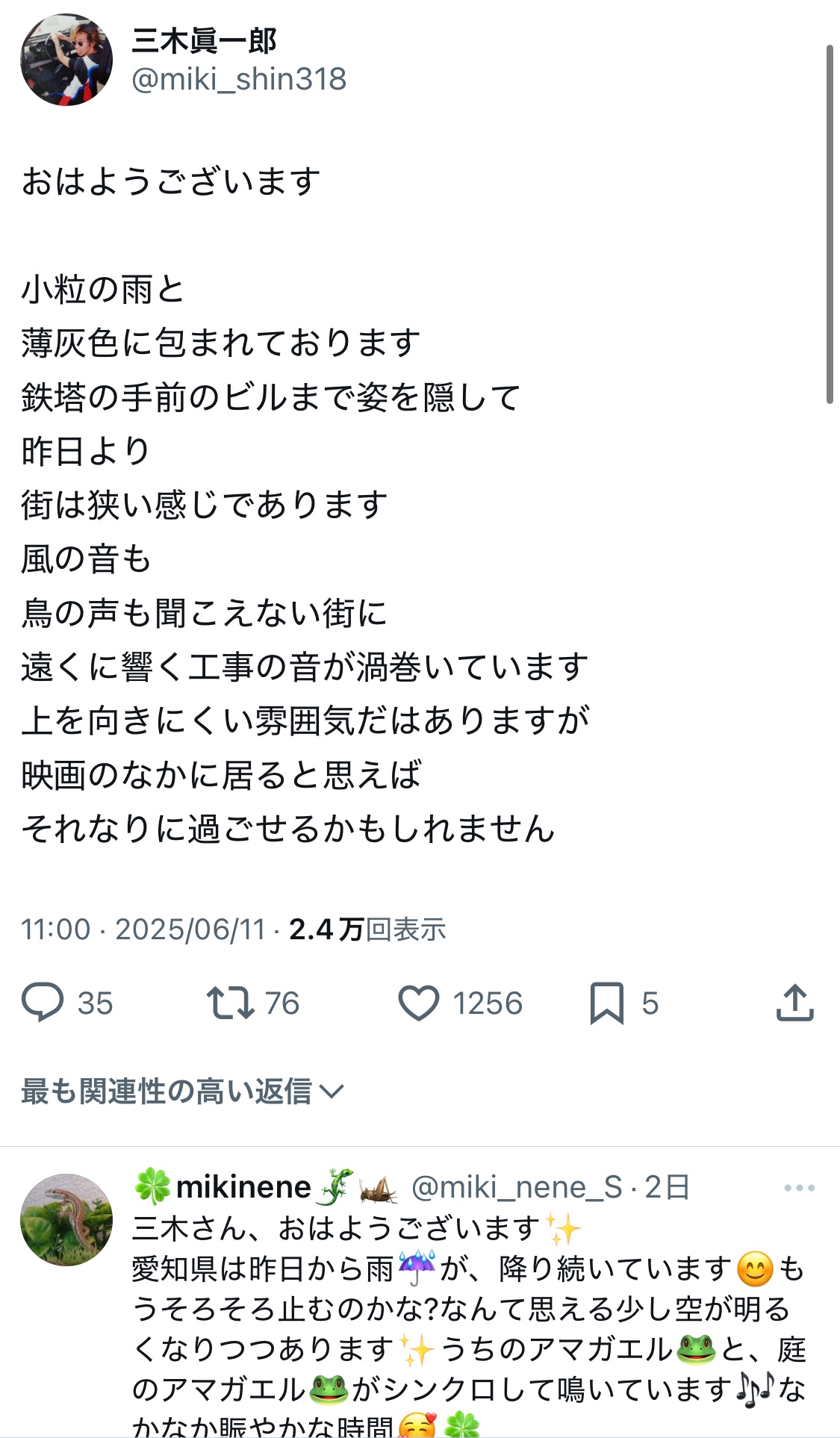This screenshot has width=840, height=1438.
Task: Tap the 三木眞一郎 display name
Action: click(204, 41)
